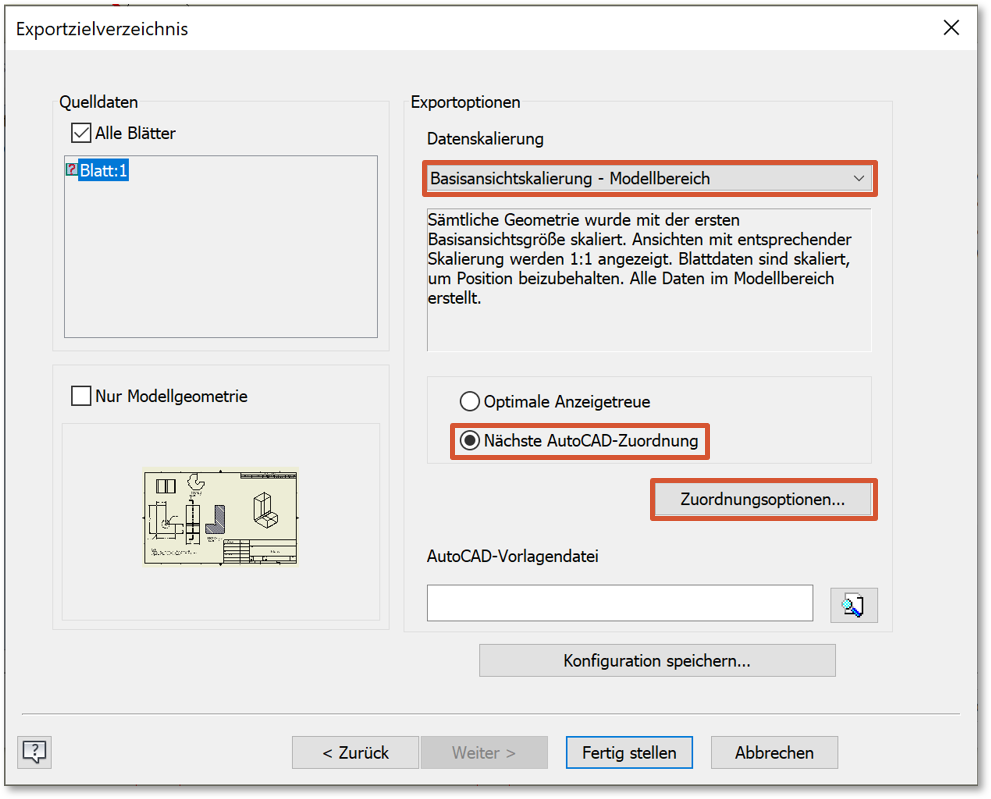Click the AutoCAD-Vorlagendatei input field
991x799 pixels.
coord(620,603)
